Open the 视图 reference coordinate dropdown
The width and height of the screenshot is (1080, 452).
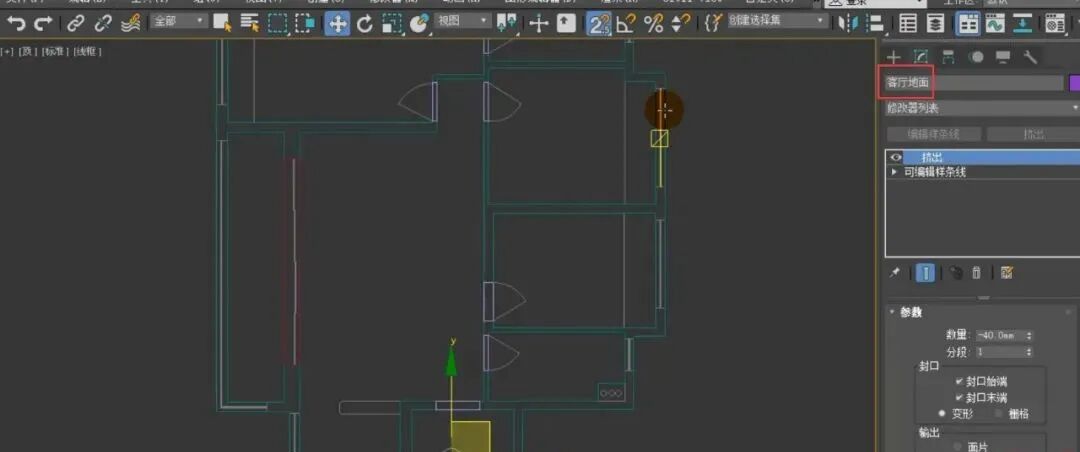click(463, 21)
